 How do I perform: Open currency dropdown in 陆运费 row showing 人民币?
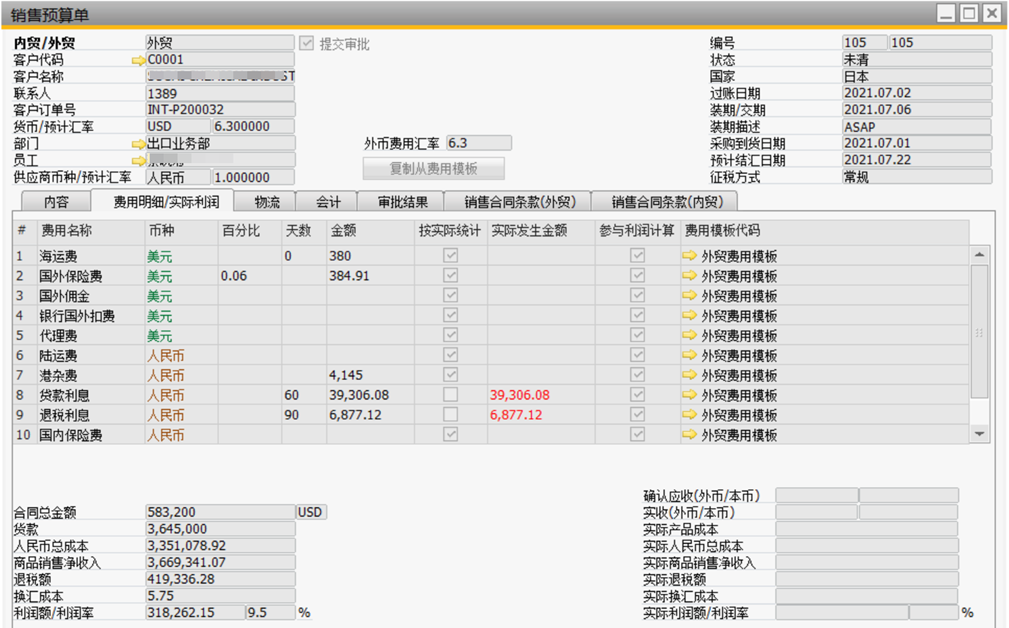pos(181,355)
